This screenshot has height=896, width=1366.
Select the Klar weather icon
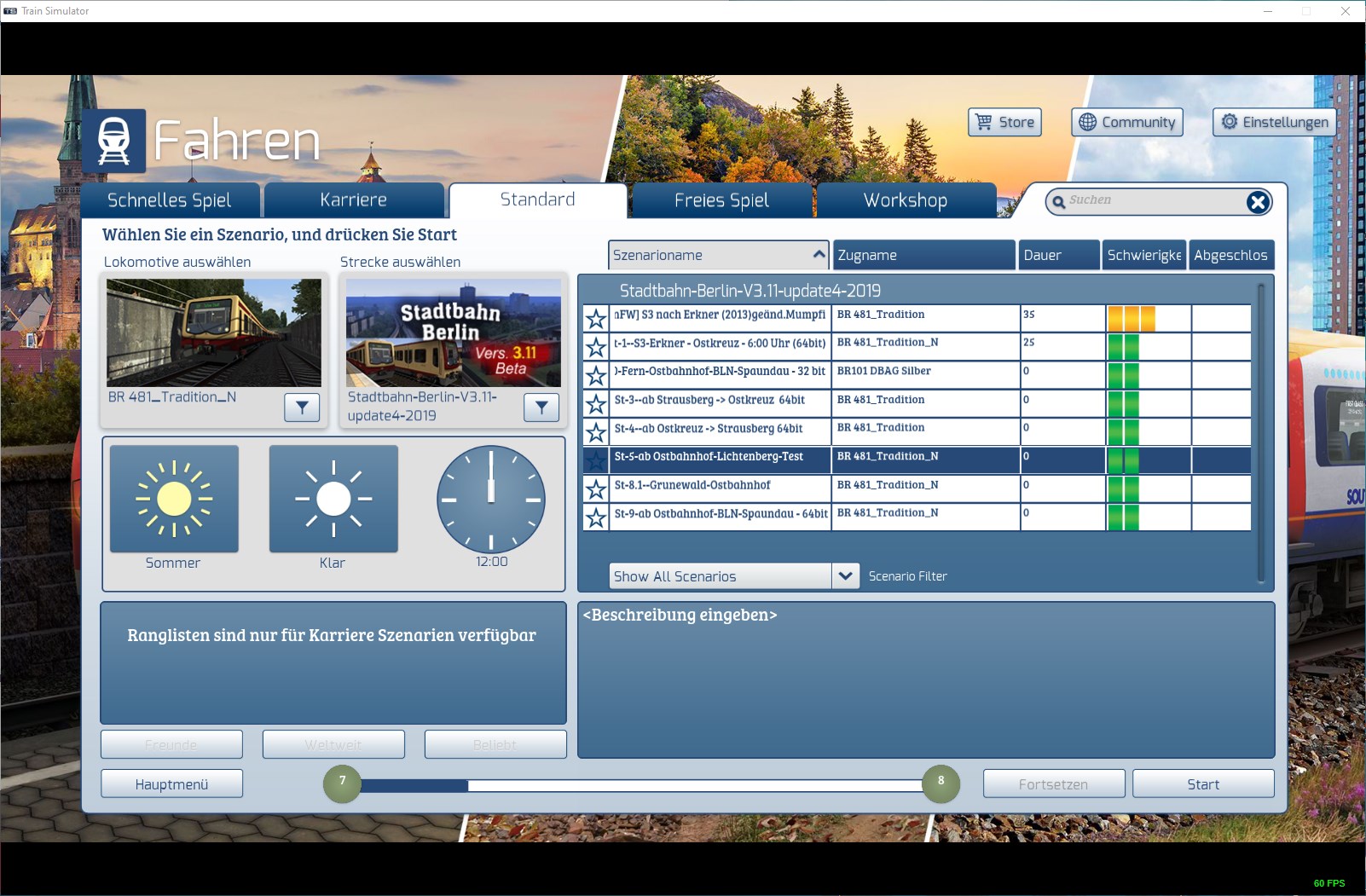coord(333,499)
